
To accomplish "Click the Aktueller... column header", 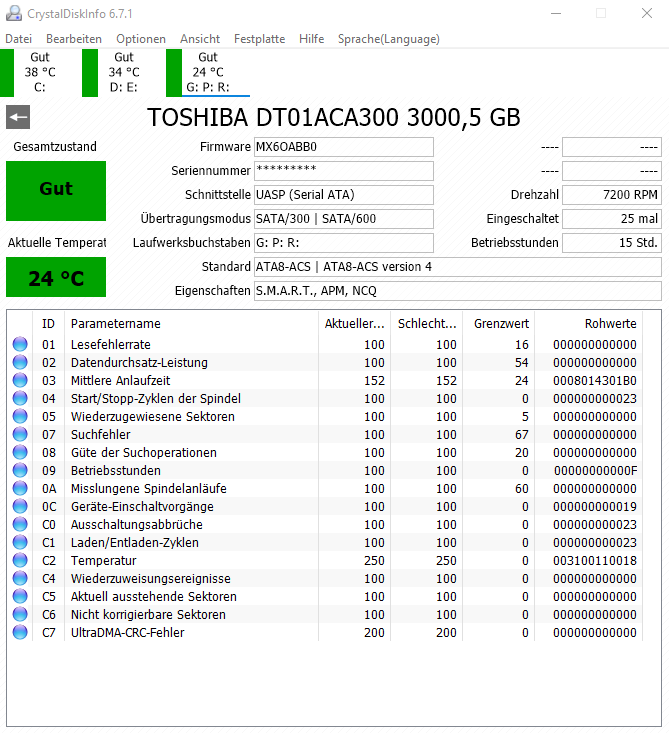I will tap(354, 323).
